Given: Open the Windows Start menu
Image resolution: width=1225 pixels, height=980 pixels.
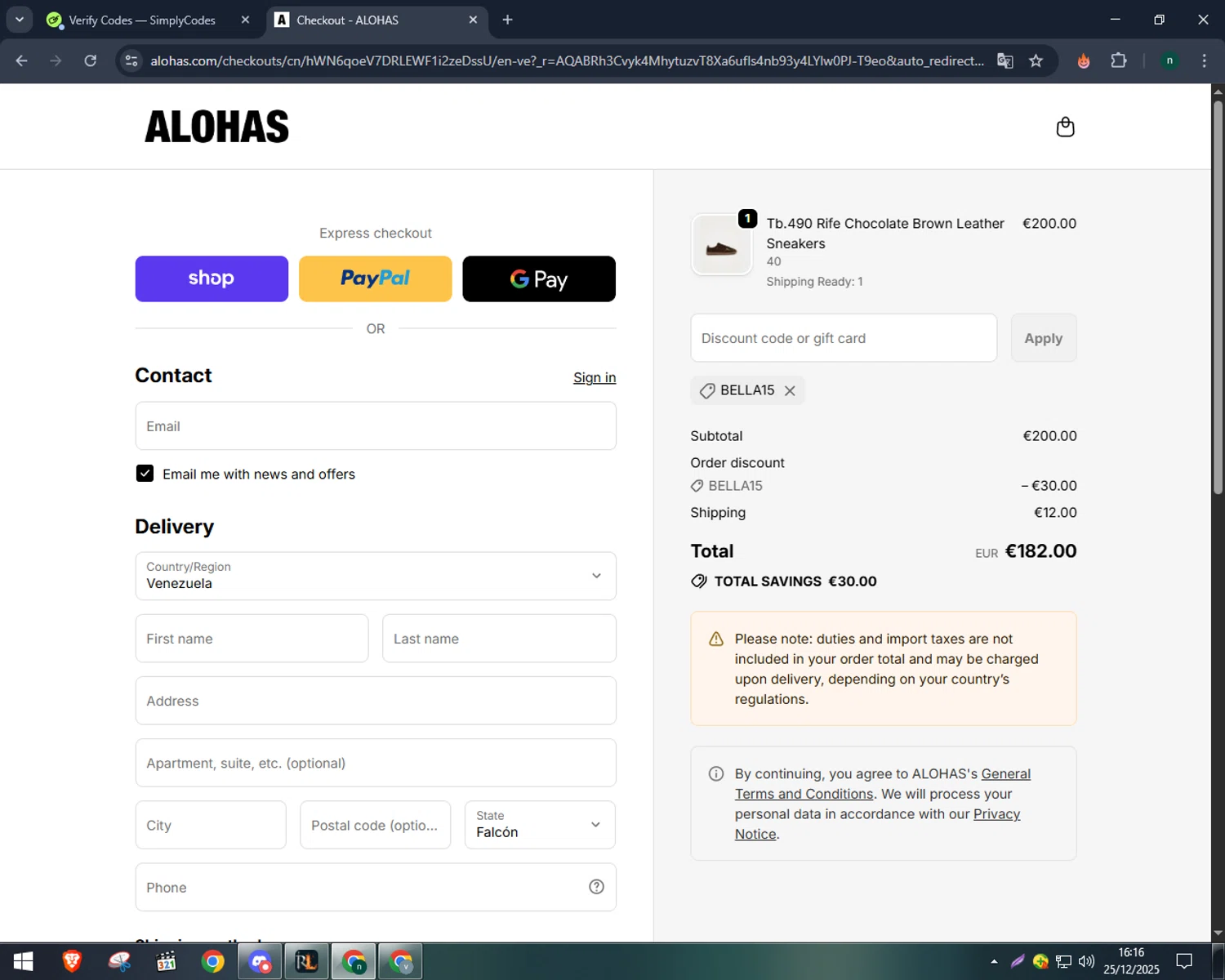Looking at the screenshot, I should pyautogui.click(x=24, y=961).
